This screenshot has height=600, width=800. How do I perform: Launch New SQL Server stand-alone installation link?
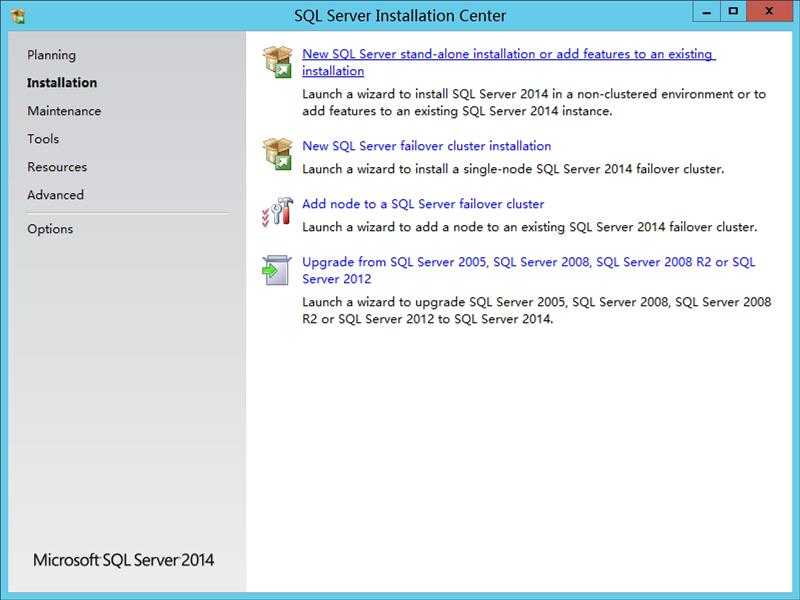tap(509, 62)
